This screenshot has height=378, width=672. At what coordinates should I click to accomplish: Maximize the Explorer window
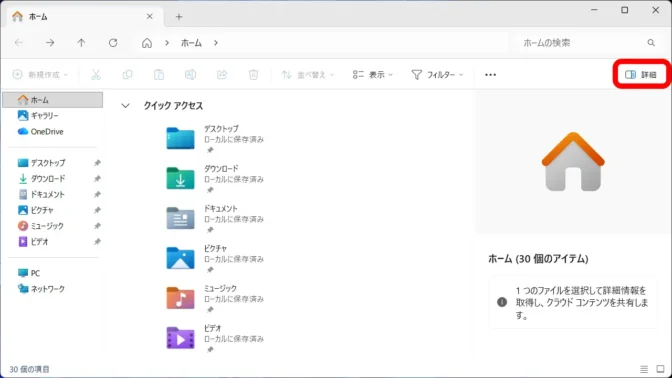(624, 10)
